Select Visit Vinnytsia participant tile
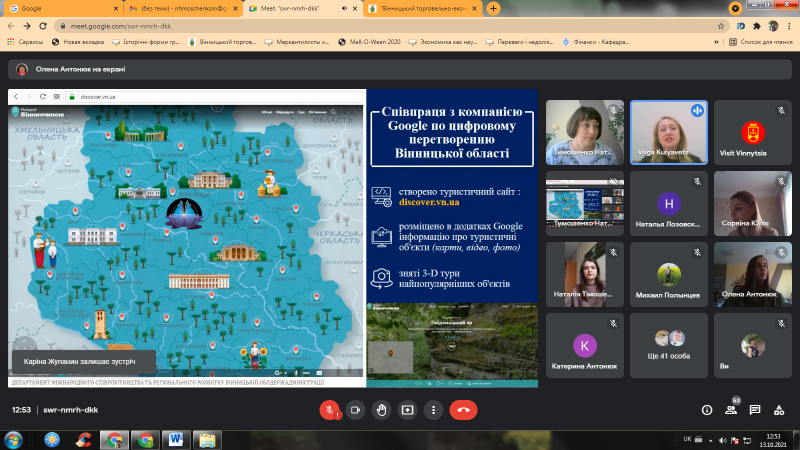The width and height of the screenshot is (800, 450). (x=753, y=132)
